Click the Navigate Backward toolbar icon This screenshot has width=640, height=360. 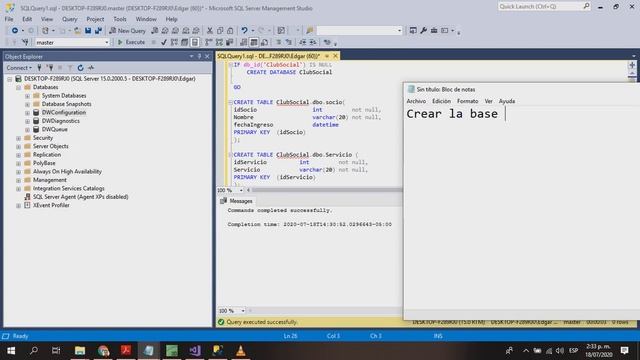(x=15, y=31)
